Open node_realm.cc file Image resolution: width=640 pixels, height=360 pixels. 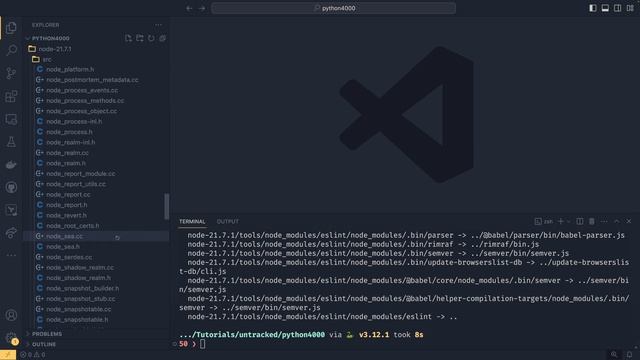(x=67, y=153)
